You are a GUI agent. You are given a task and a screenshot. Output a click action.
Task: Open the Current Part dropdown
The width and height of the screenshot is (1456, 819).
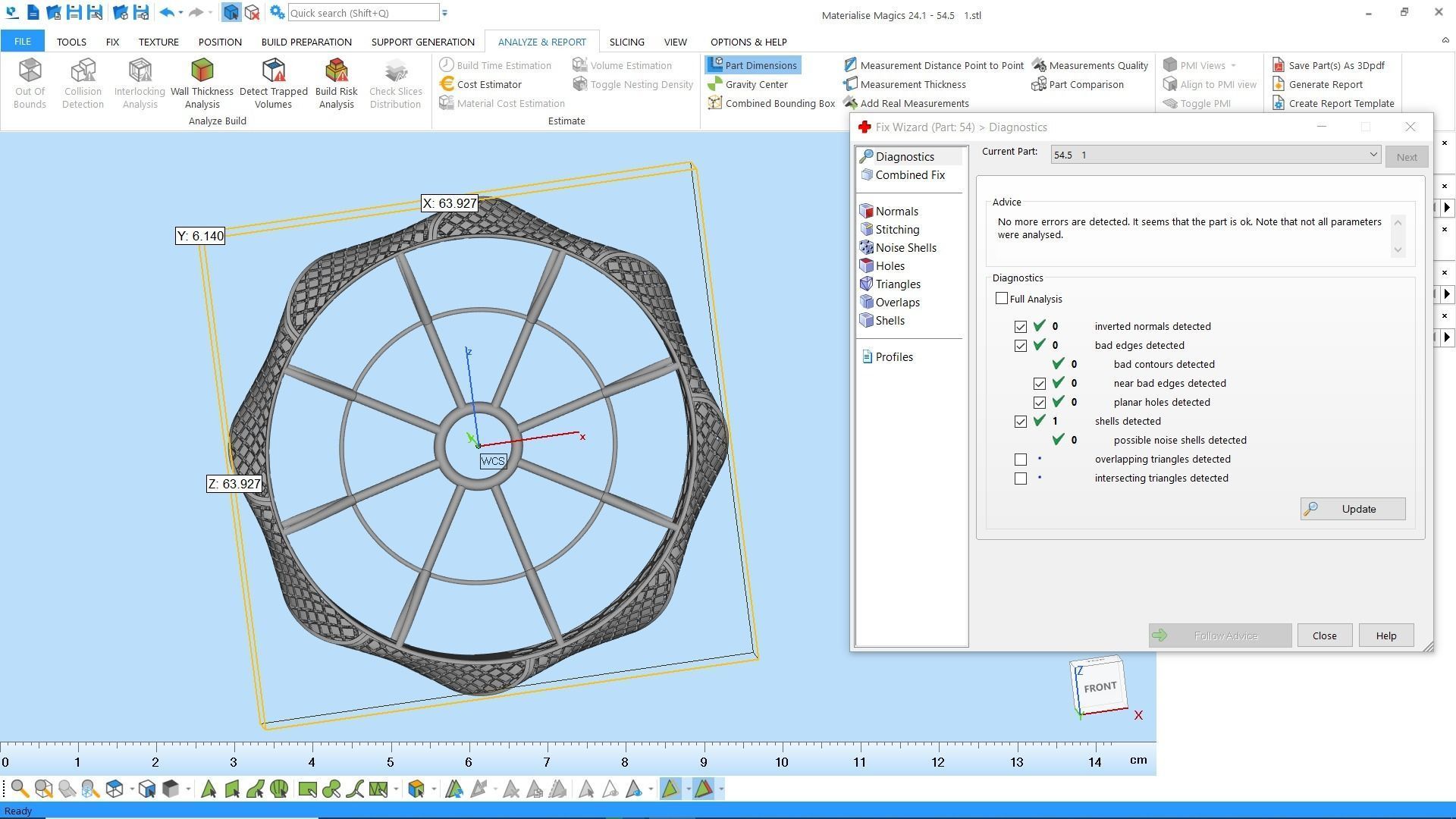point(1372,155)
